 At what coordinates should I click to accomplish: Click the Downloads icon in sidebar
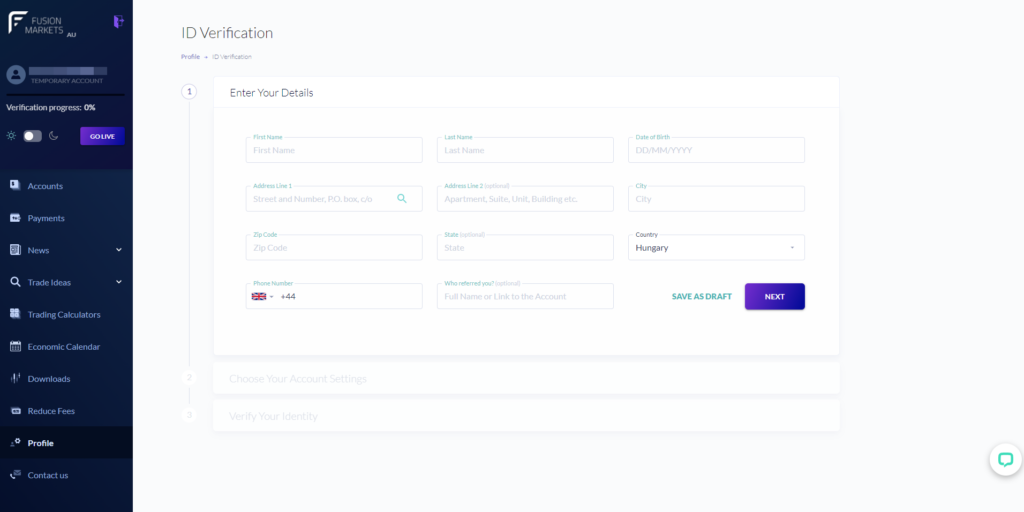[15, 378]
